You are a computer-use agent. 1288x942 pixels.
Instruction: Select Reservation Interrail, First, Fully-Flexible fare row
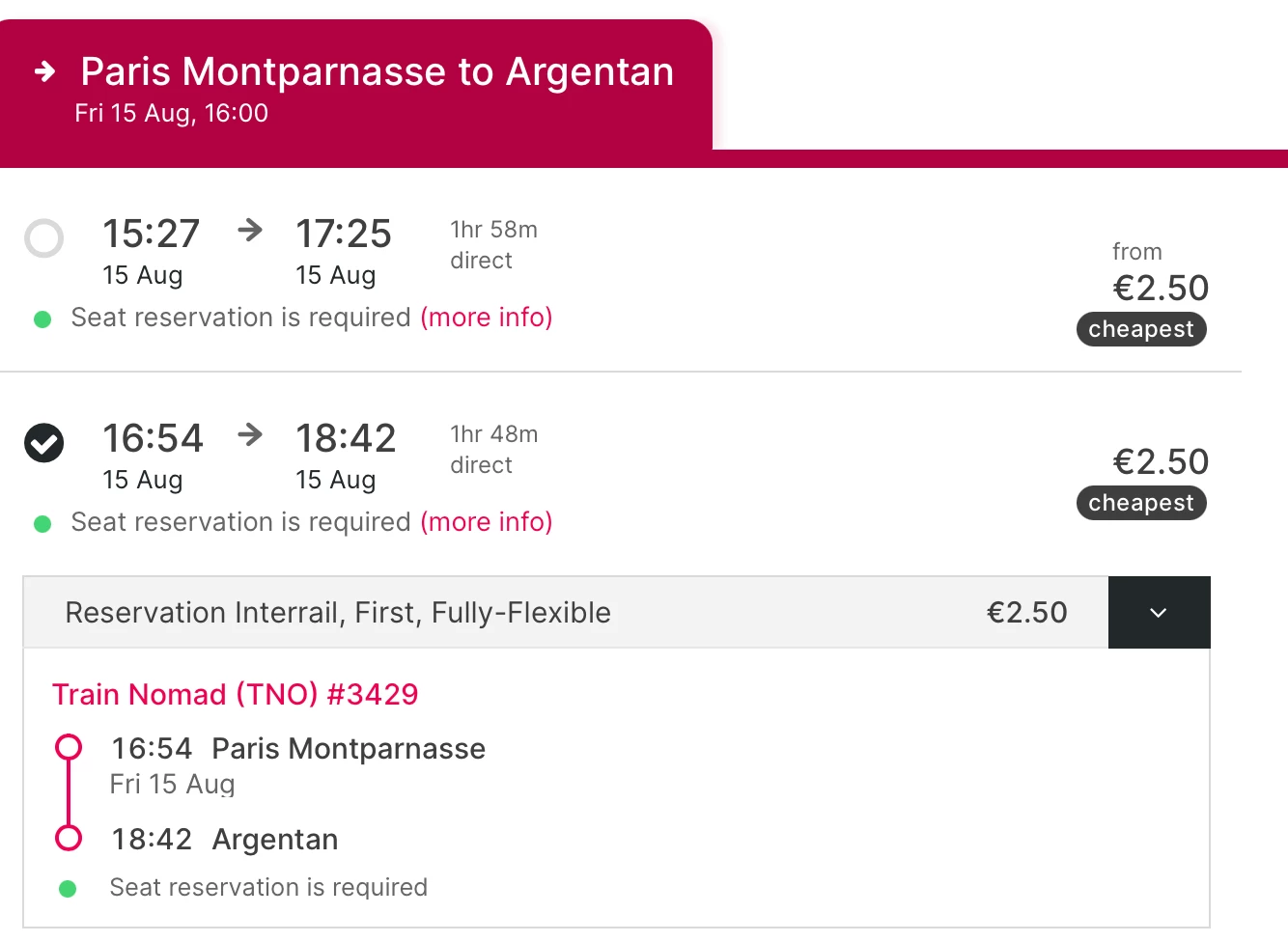pos(338,613)
